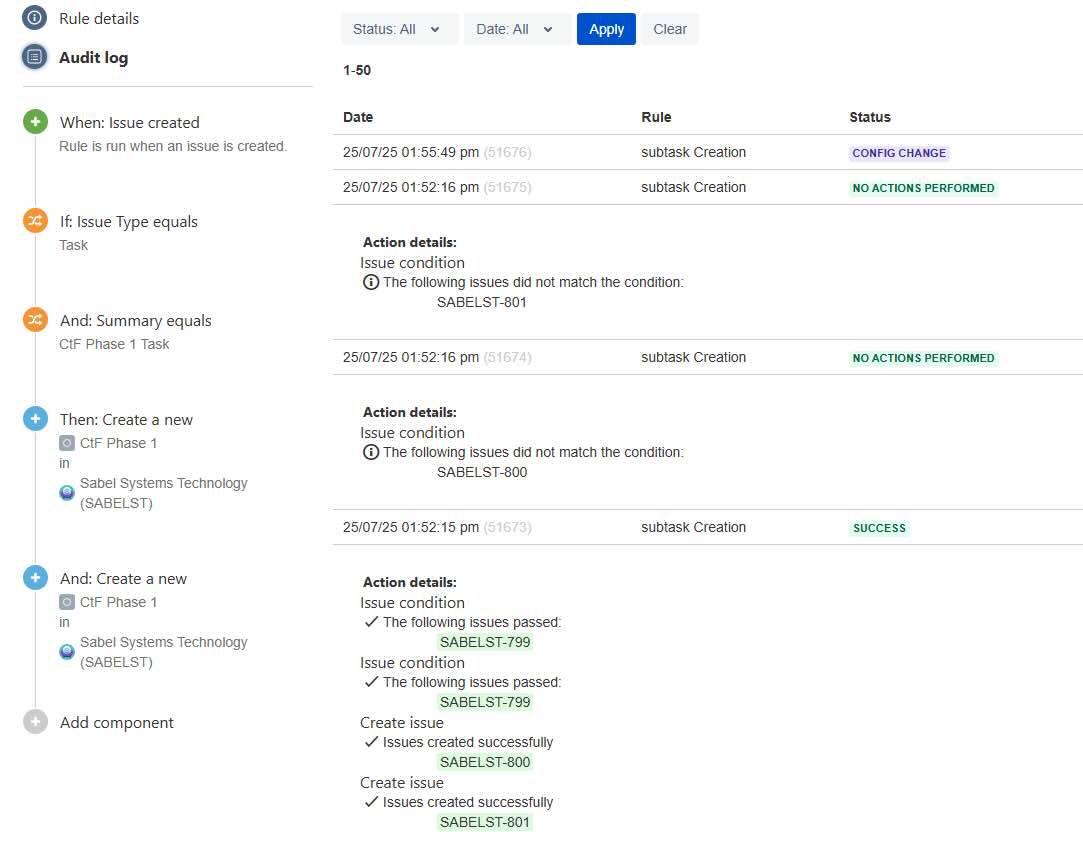Click the 1-50 results range text
Viewport: 1083px width, 858px height.
356,70
